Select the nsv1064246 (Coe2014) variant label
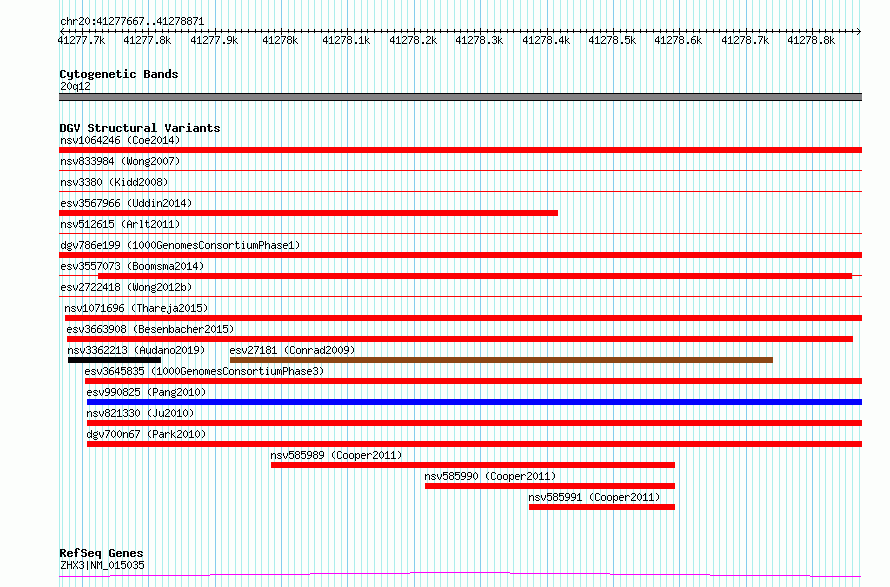This screenshot has height=587, width=890. click(x=120, y=140)
